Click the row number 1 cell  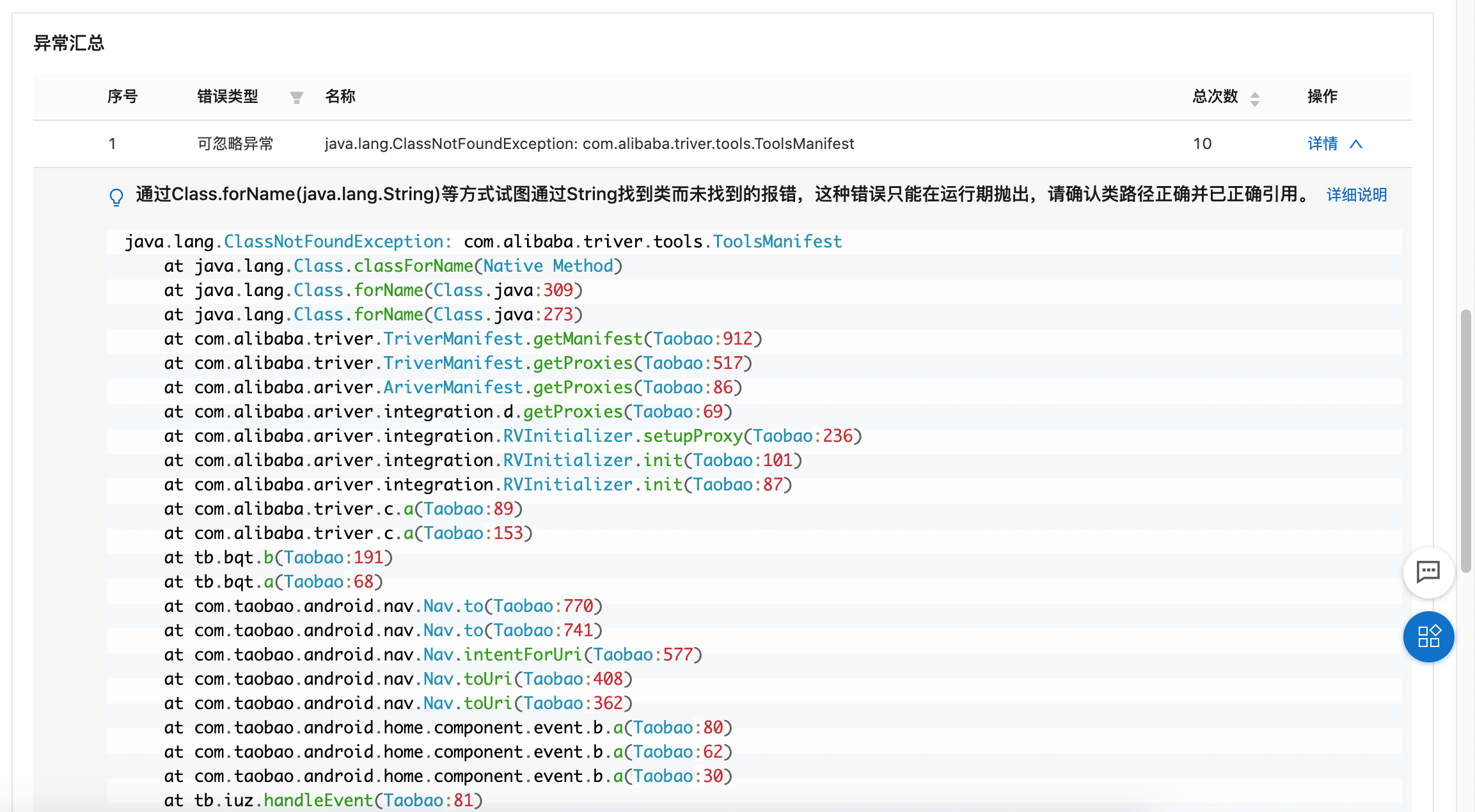click(113, 144)
